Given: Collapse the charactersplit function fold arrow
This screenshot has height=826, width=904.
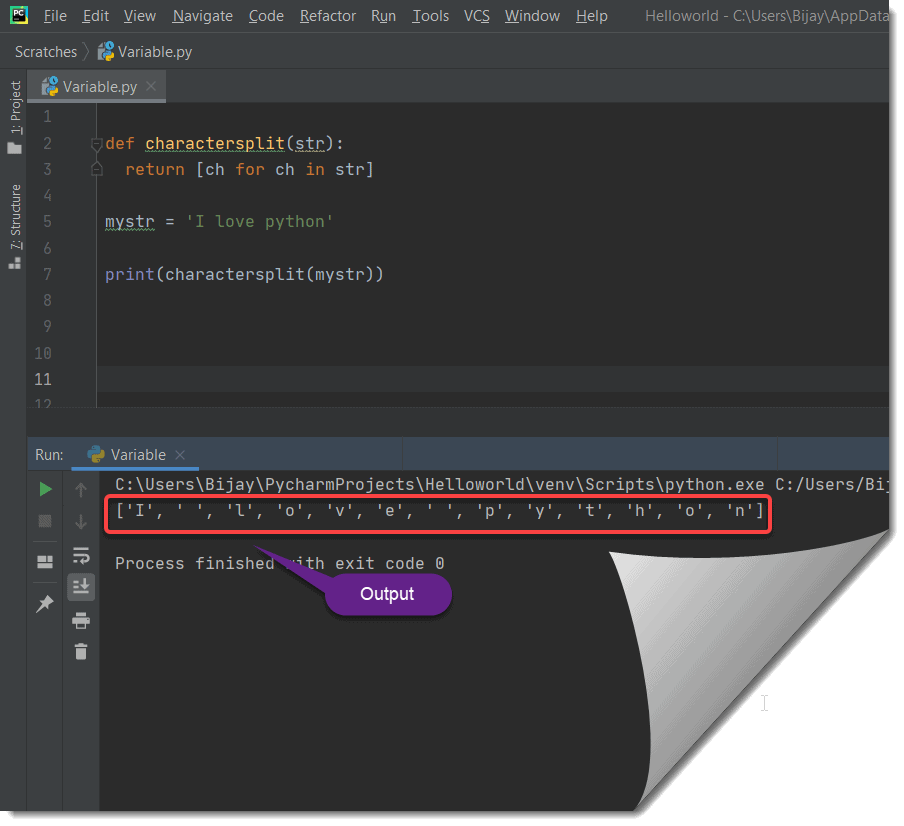Looking at the screenshot, I should click(96, 143).
